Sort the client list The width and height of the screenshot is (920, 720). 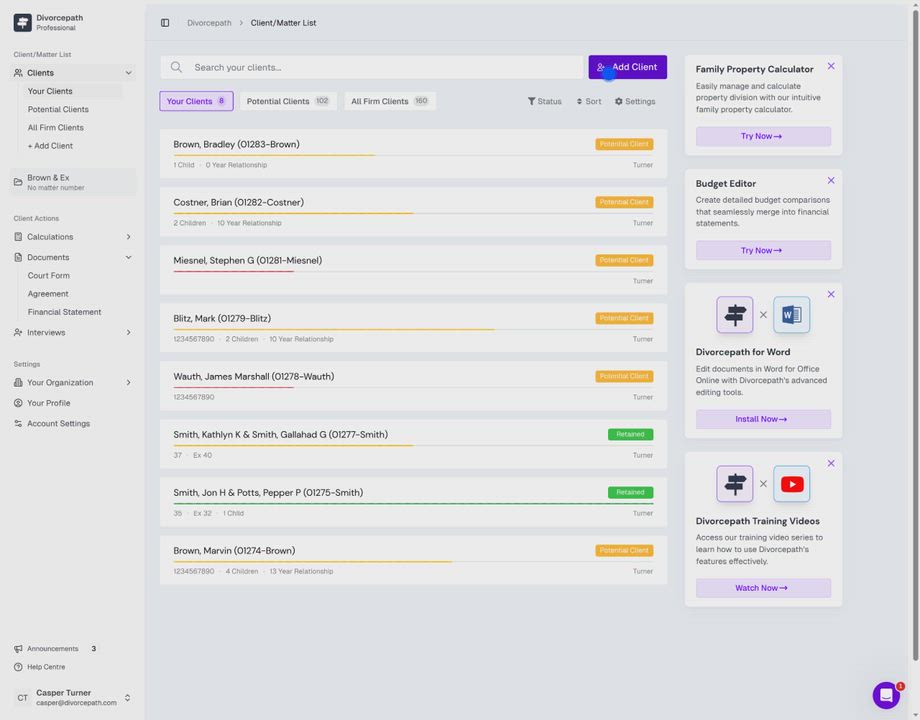588,101
